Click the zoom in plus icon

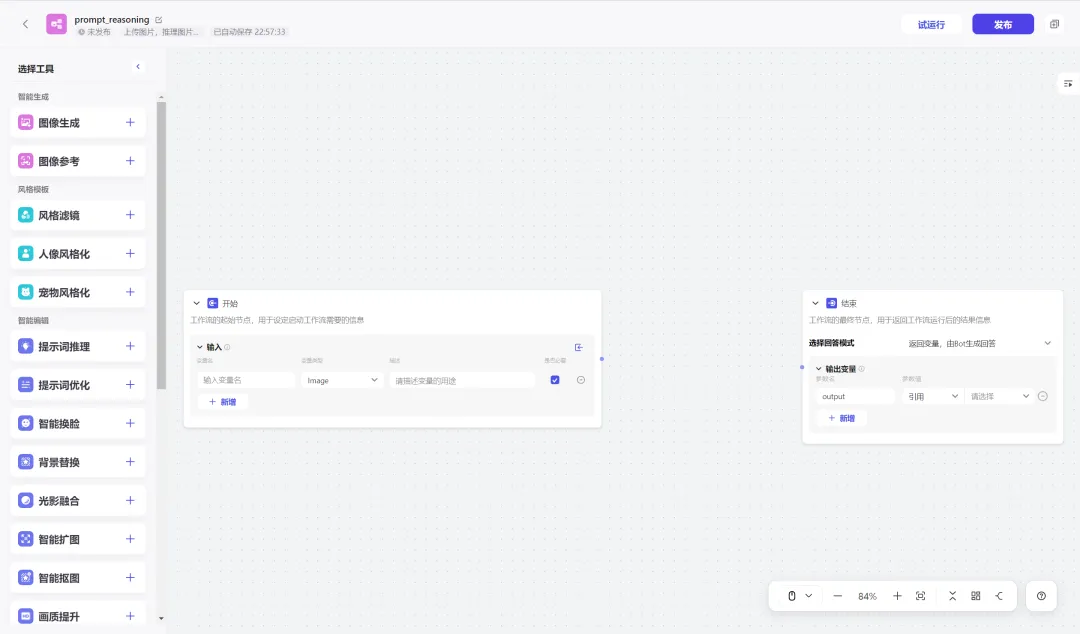pyautogui.click(x=897, y=596)
